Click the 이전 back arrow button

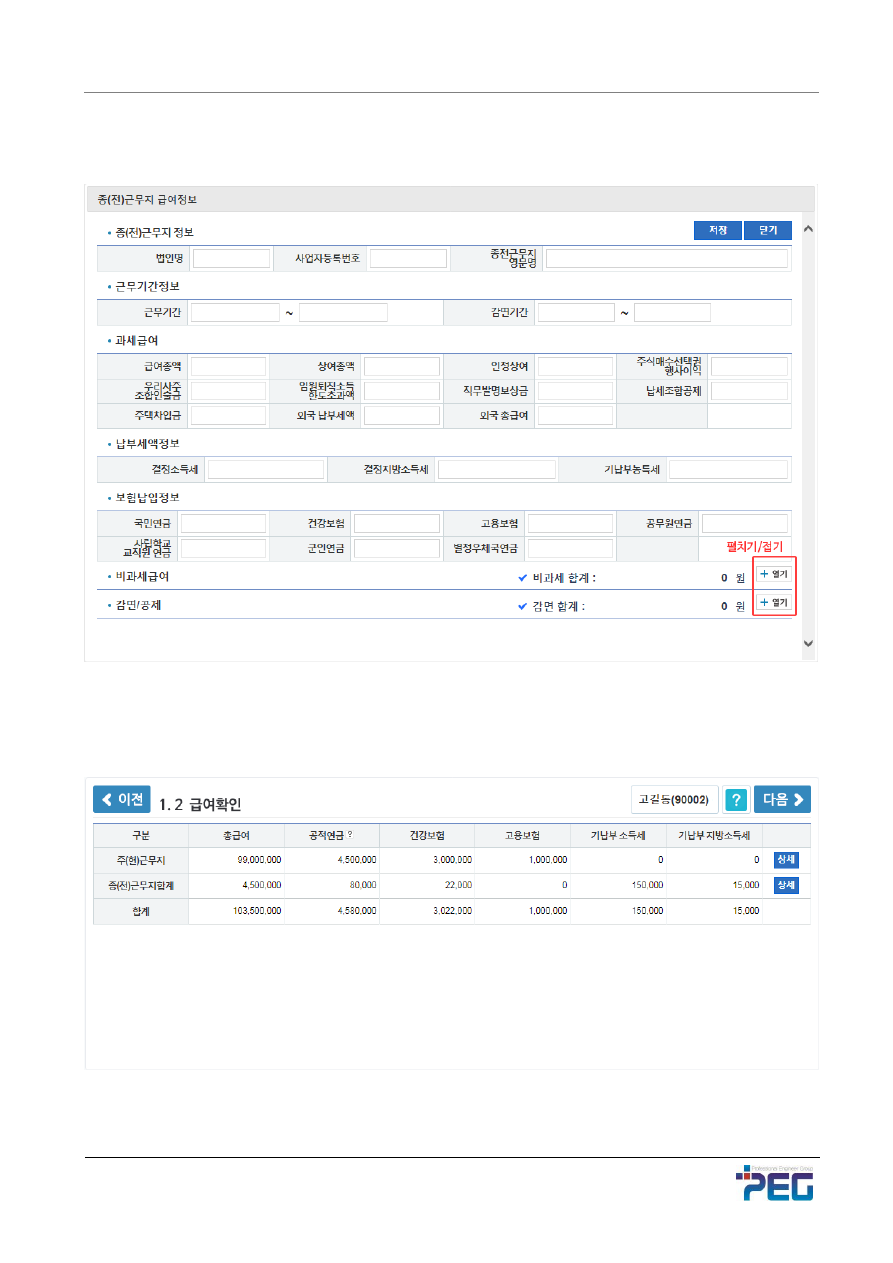point(121,800)
